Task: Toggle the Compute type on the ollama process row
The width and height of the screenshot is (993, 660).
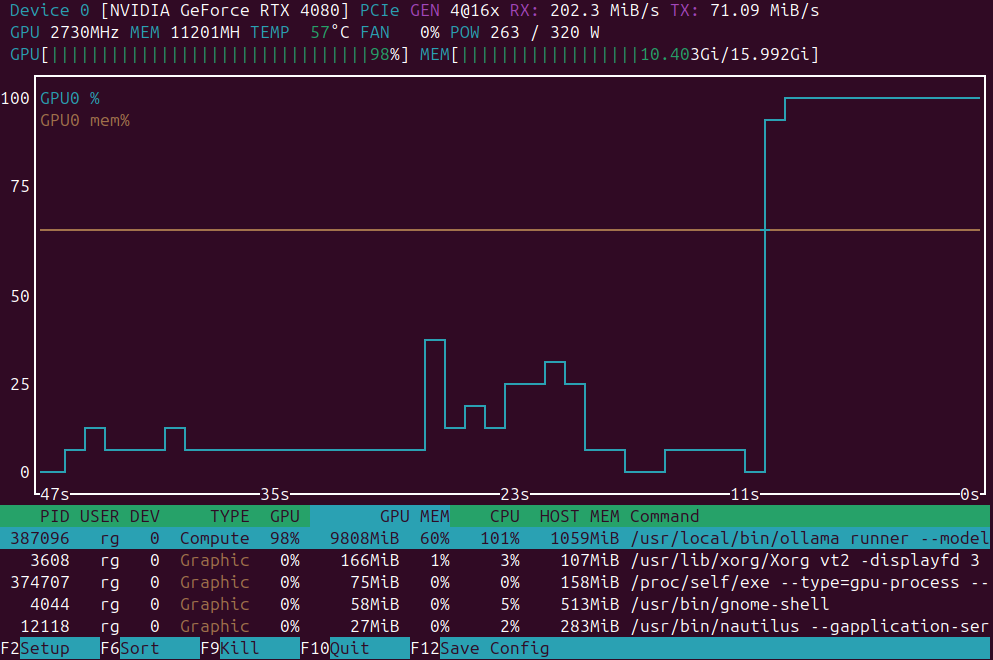Action: (x=213, y=538)
